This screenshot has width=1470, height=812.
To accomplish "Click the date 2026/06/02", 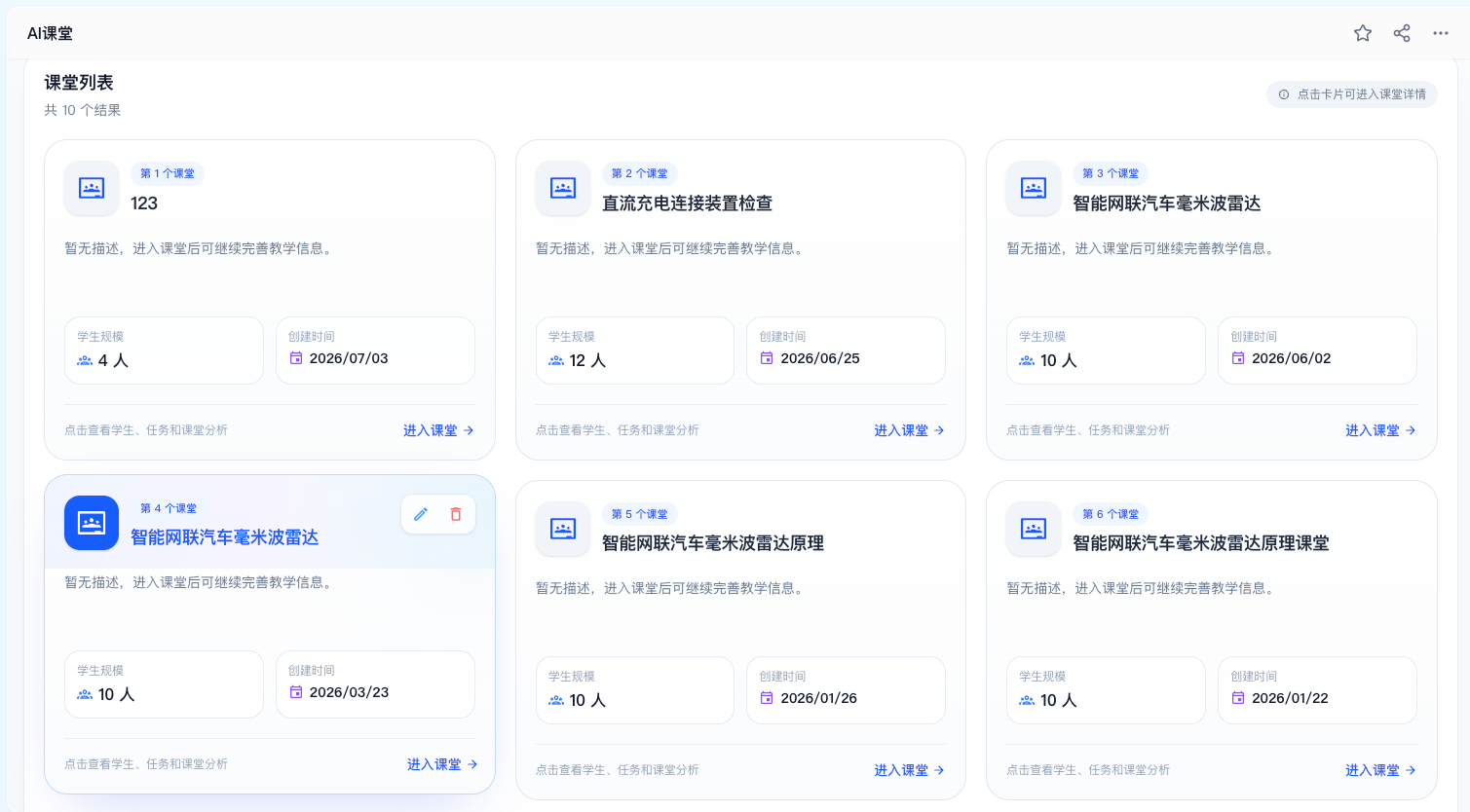I will pyautogui.click(x=1292, y=358).
